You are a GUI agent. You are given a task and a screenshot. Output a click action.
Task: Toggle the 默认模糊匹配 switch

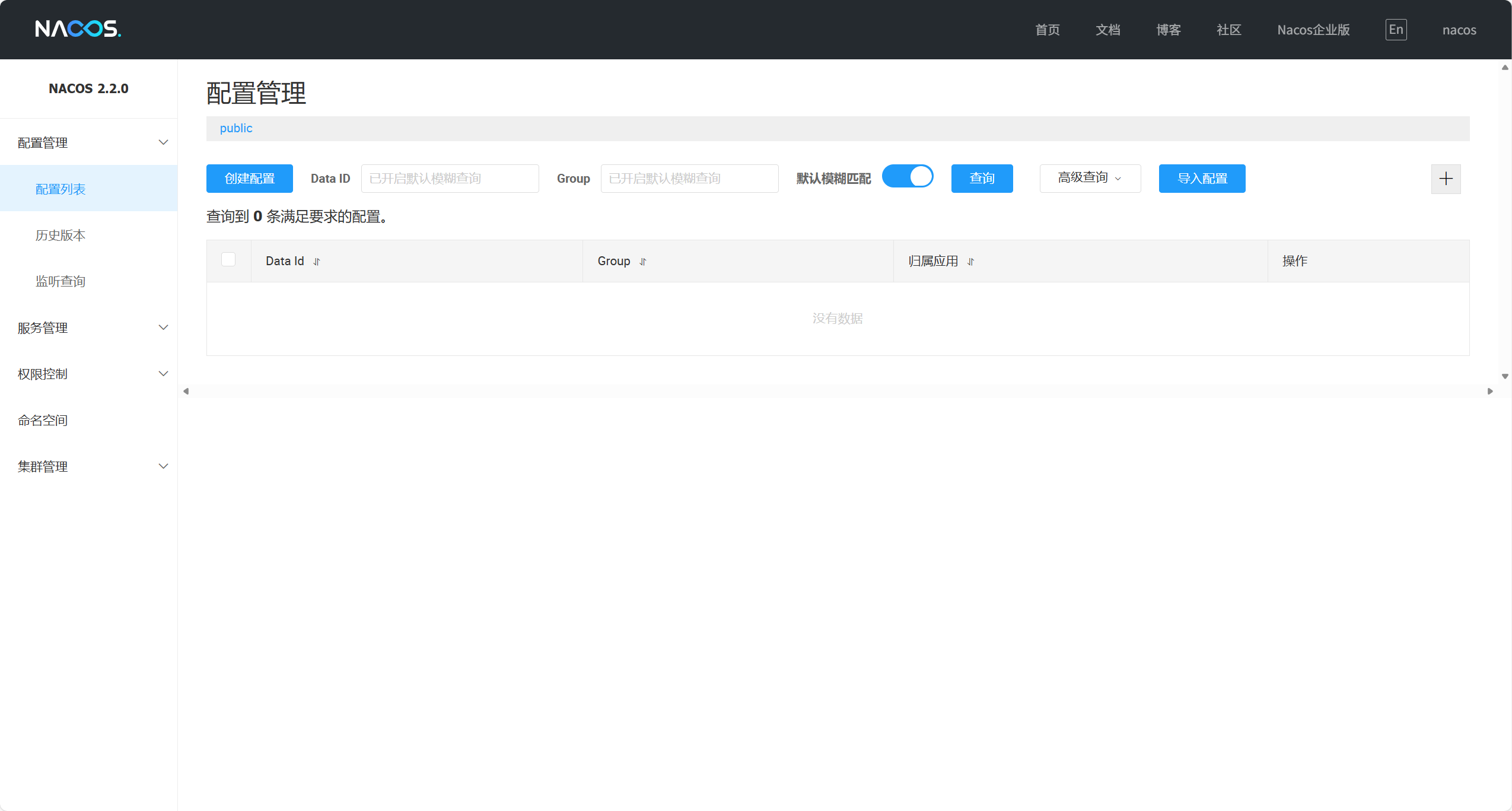[x=908, y=177]
